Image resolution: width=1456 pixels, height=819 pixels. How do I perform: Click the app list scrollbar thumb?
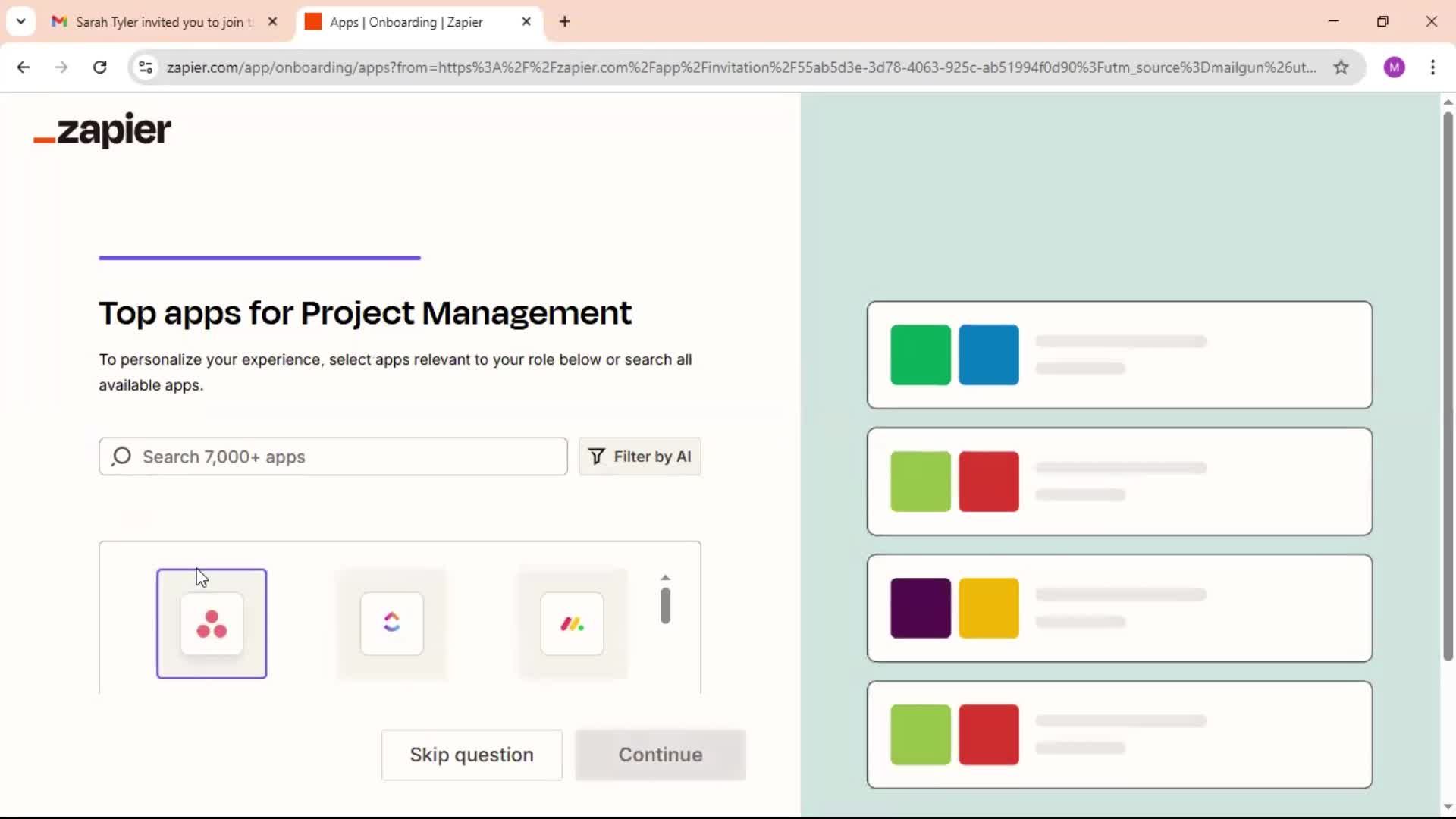click(x=665, y=605)
